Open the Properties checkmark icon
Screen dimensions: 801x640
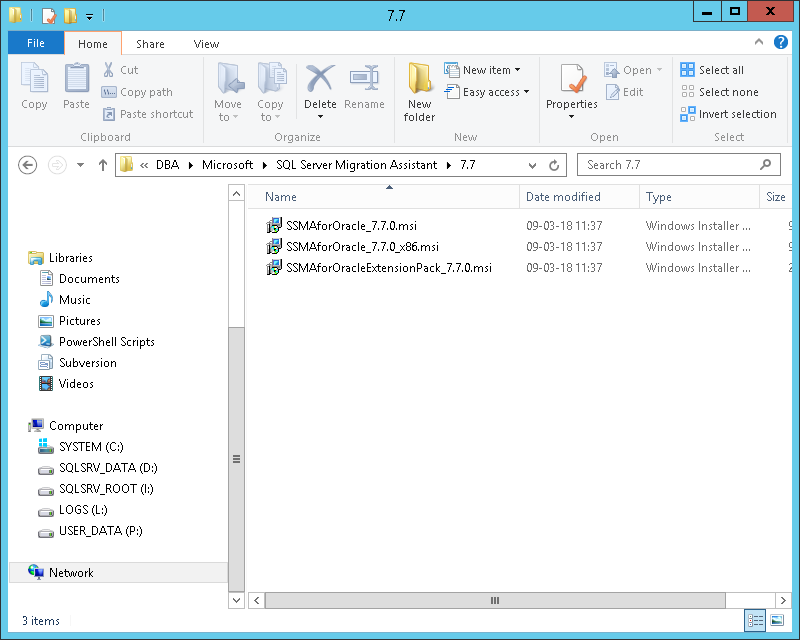click(572, 78)
